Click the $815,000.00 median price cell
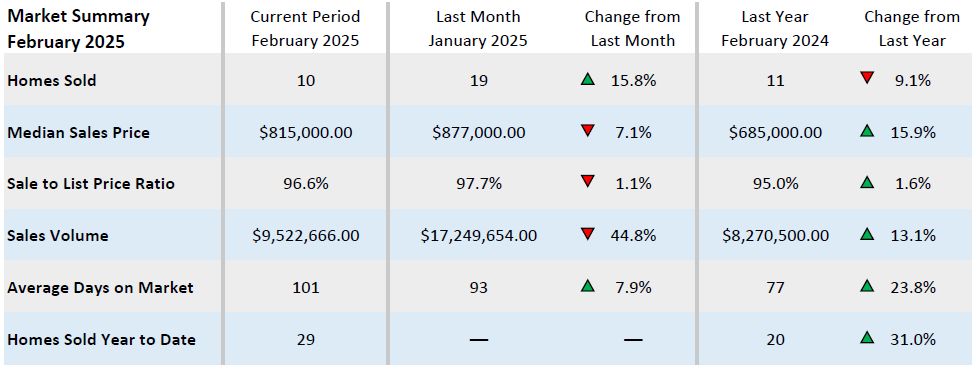The height and width of the screenshot is (371, 976). click(305, 133)
